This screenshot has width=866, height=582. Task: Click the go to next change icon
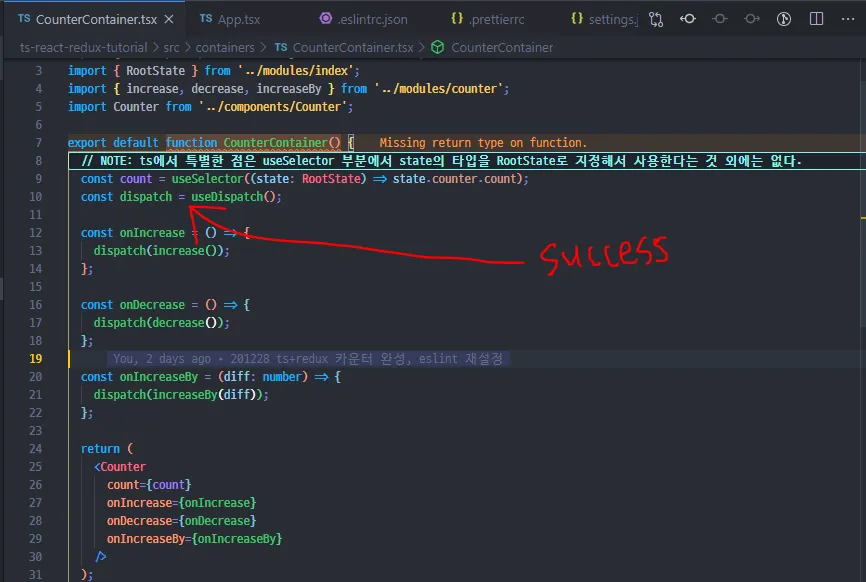point(752,19)
